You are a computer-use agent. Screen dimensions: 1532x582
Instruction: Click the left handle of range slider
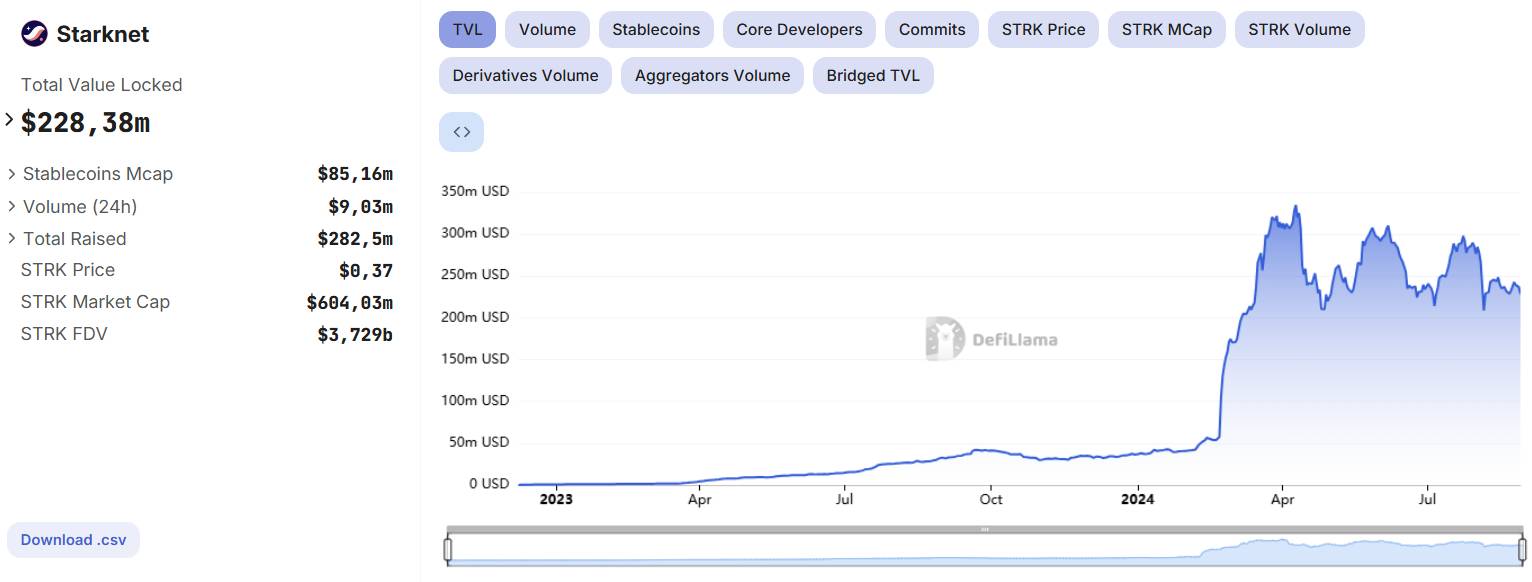[x=448, y=549]
